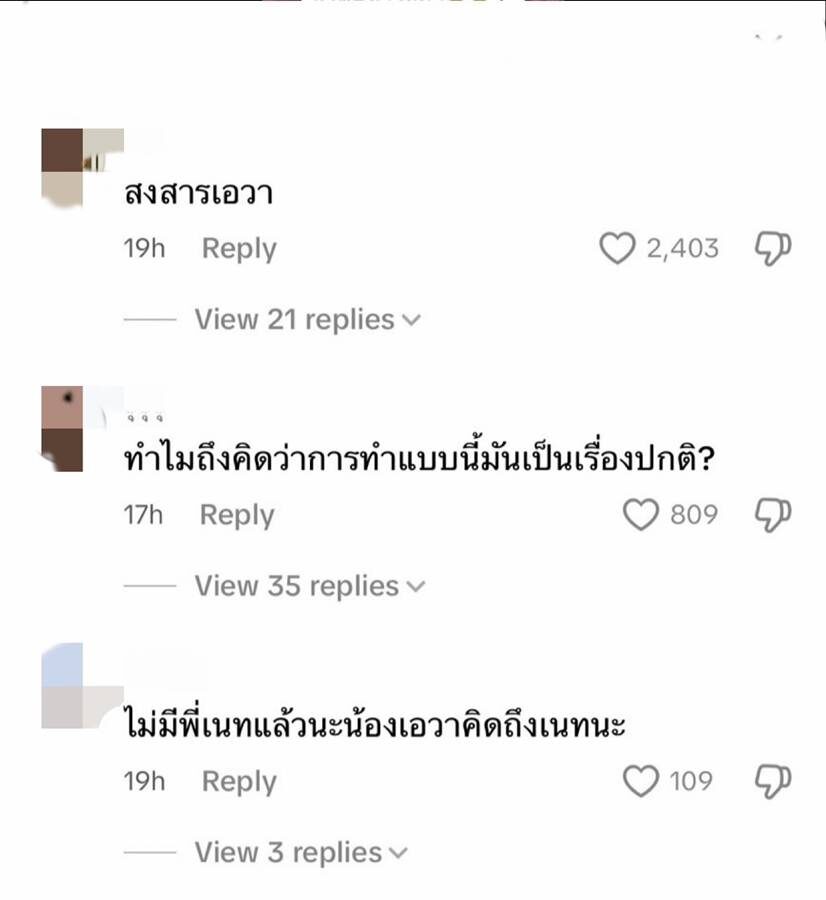Like the comment with 109 likes
The width and height of the screenshot is (826, 900).
click(x=641, y=781)
